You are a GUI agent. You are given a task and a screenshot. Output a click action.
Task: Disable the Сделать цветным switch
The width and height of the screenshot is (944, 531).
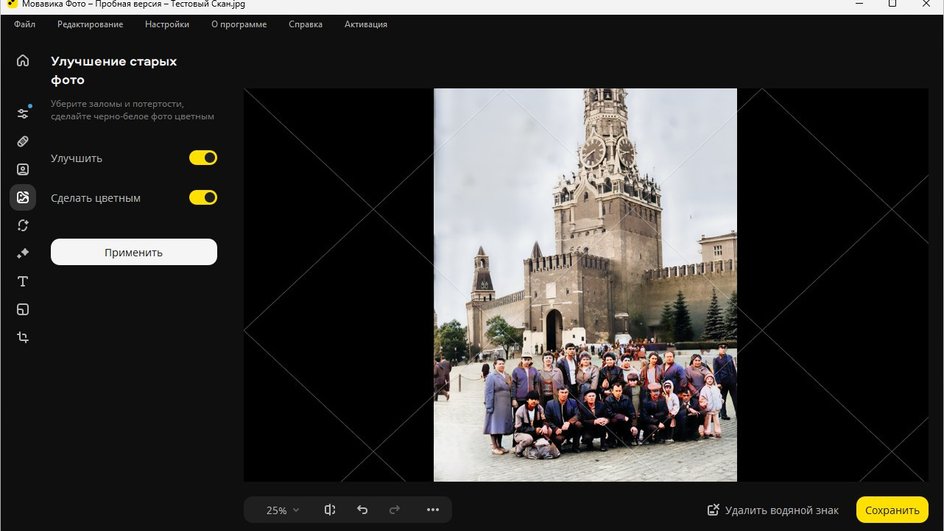click(x=203, y=197)
